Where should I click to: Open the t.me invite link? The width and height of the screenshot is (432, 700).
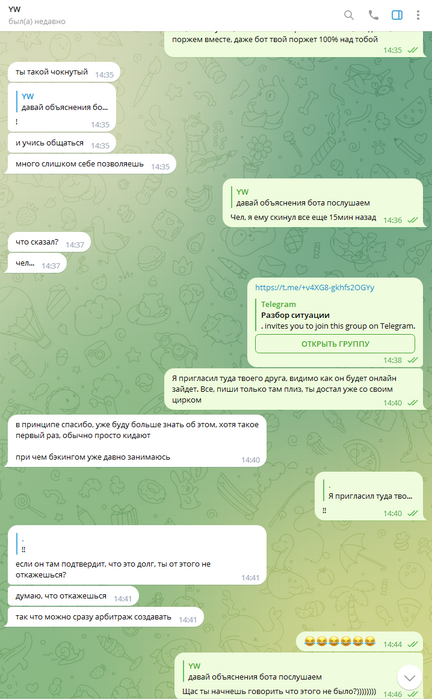(x=315, y=288)
